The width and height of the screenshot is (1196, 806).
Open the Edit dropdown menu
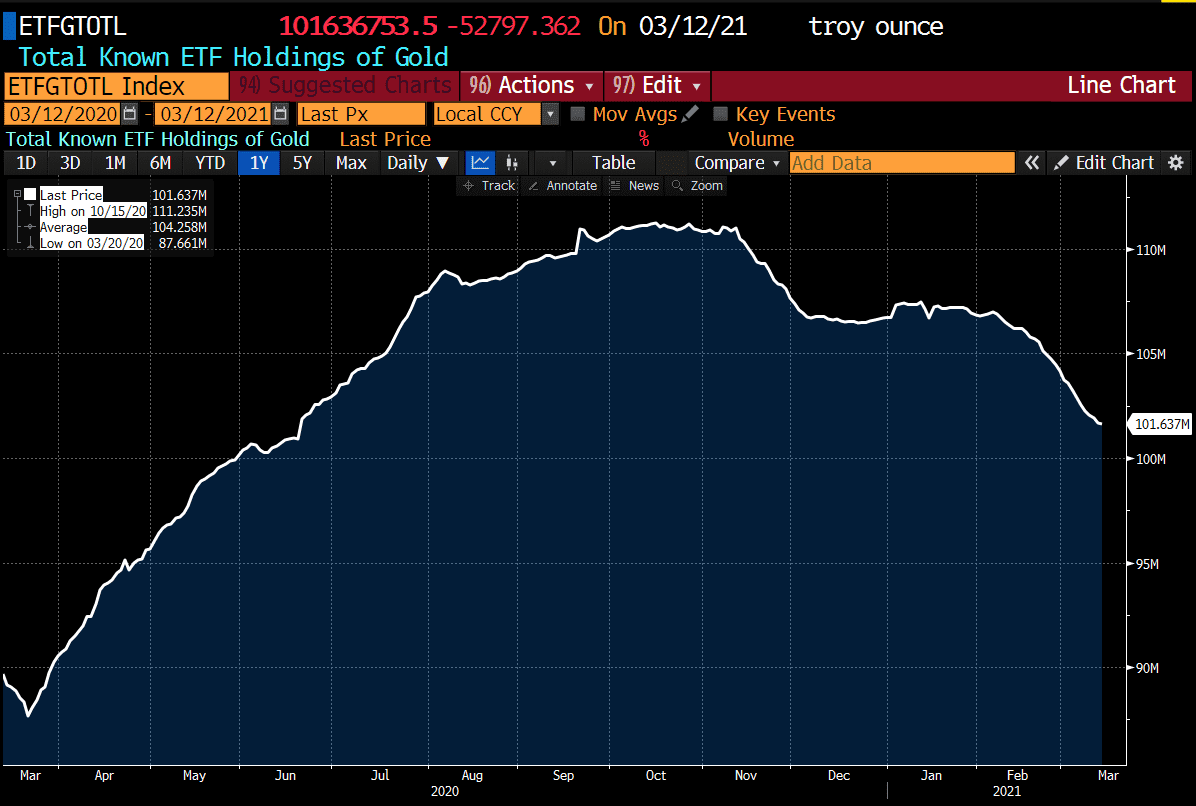[657, 85]
